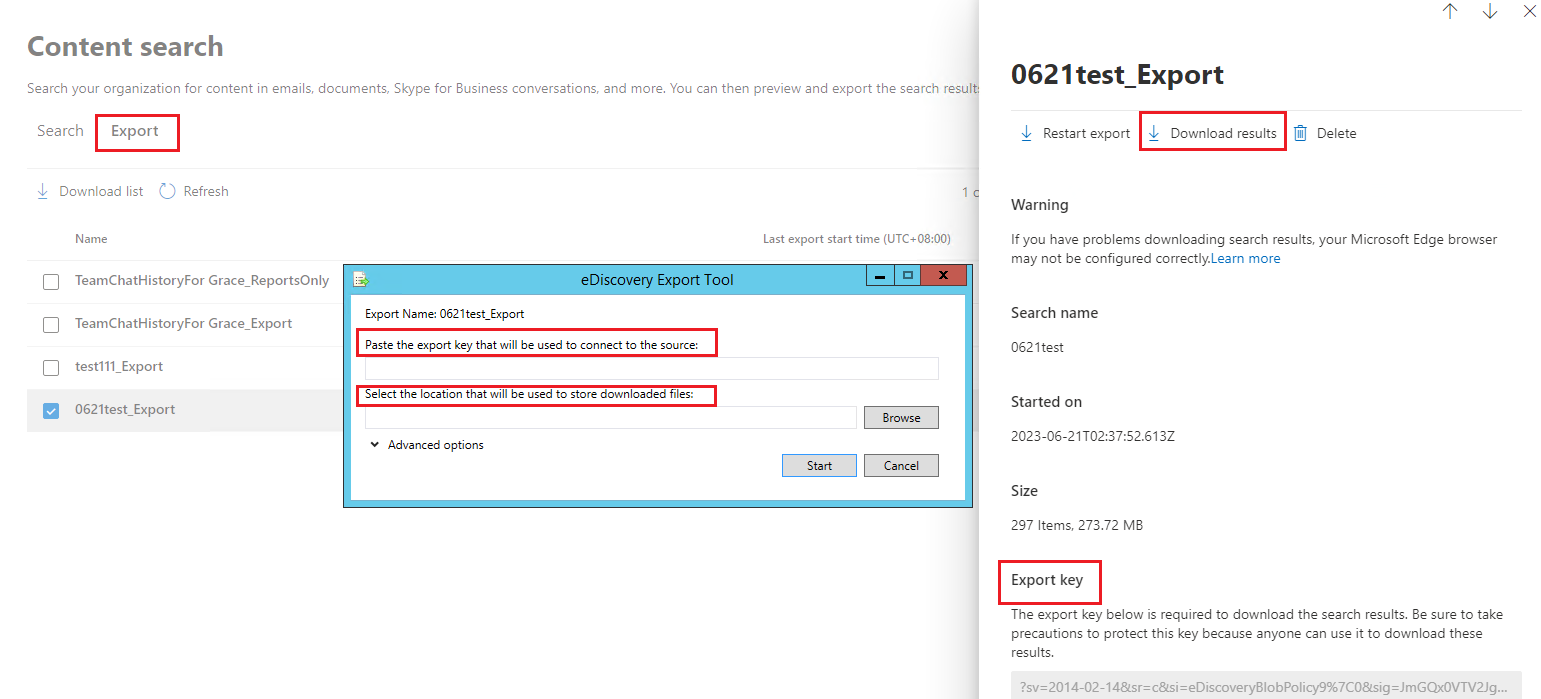This screenshot has height=699, width=1541.
Task: Click the Download list icon
Action: [x=42, y=190]
